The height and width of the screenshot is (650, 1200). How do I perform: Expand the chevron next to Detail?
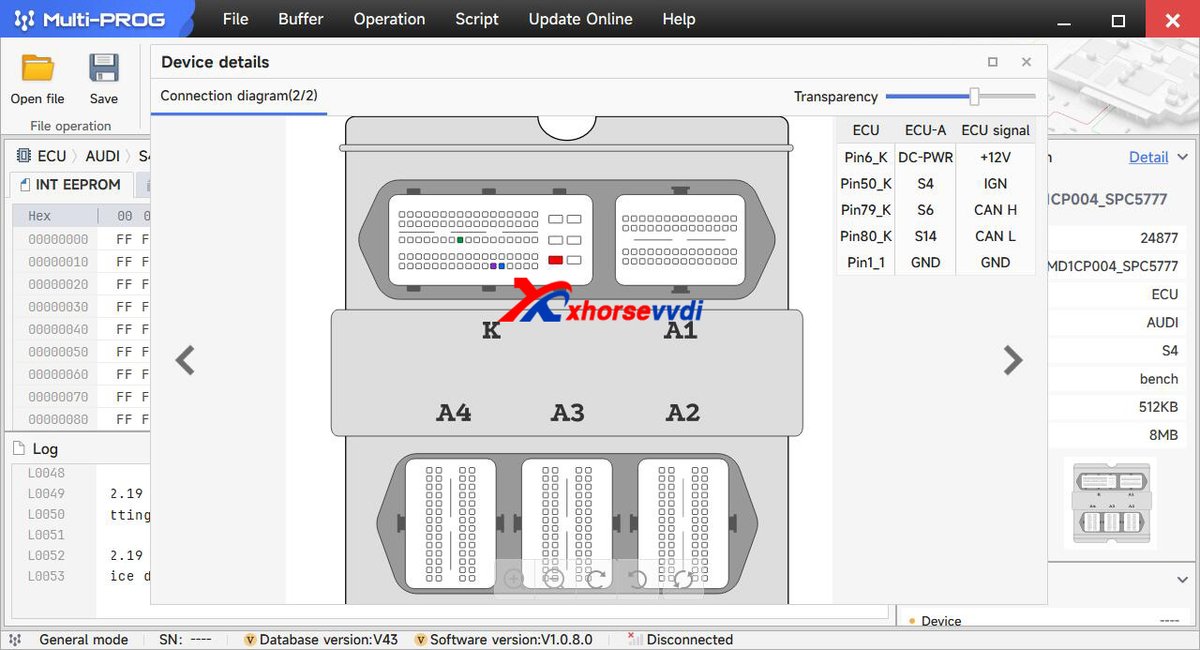point(1183,157)
